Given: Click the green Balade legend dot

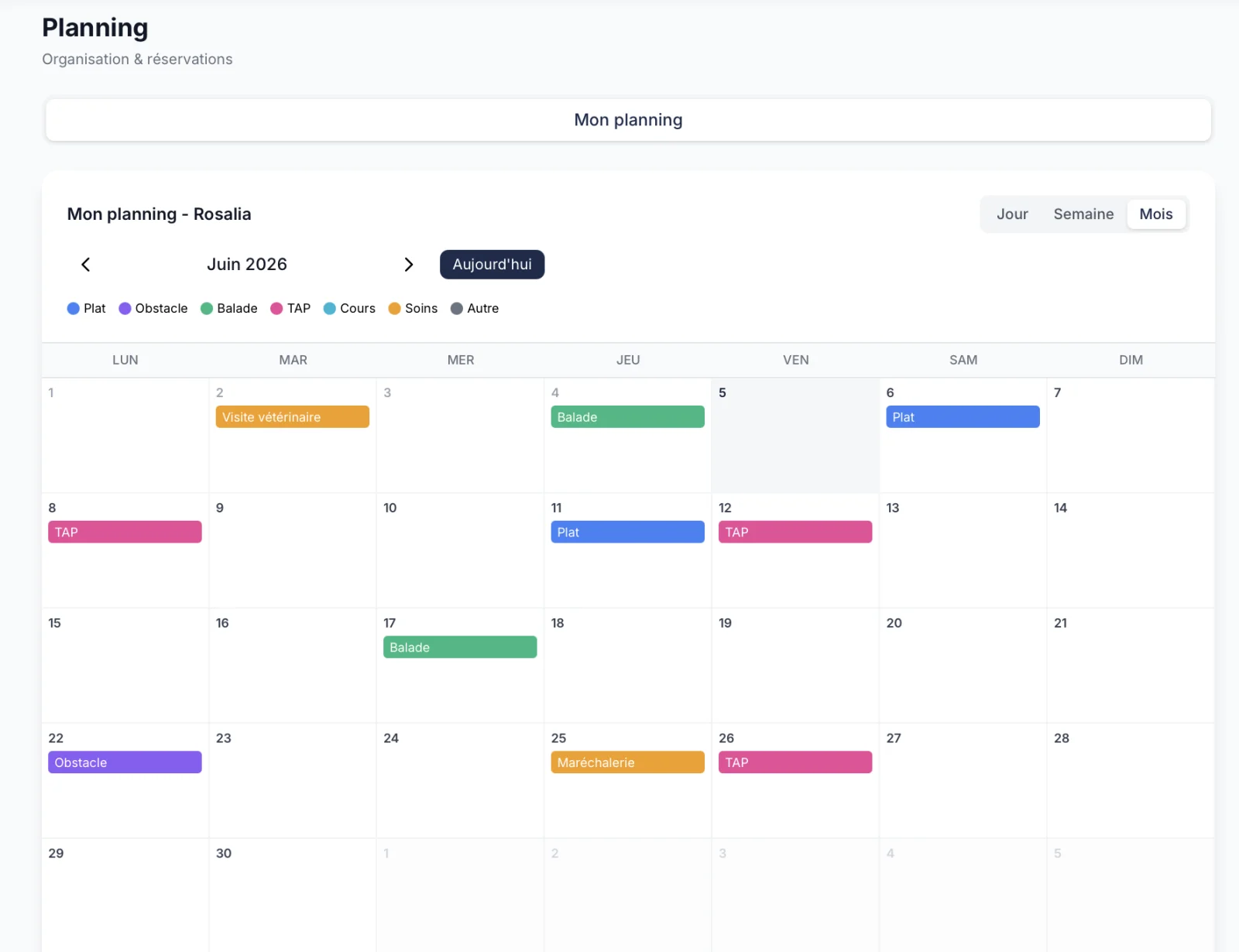Looking at the screenshot, I should click(x=207, y=308).
